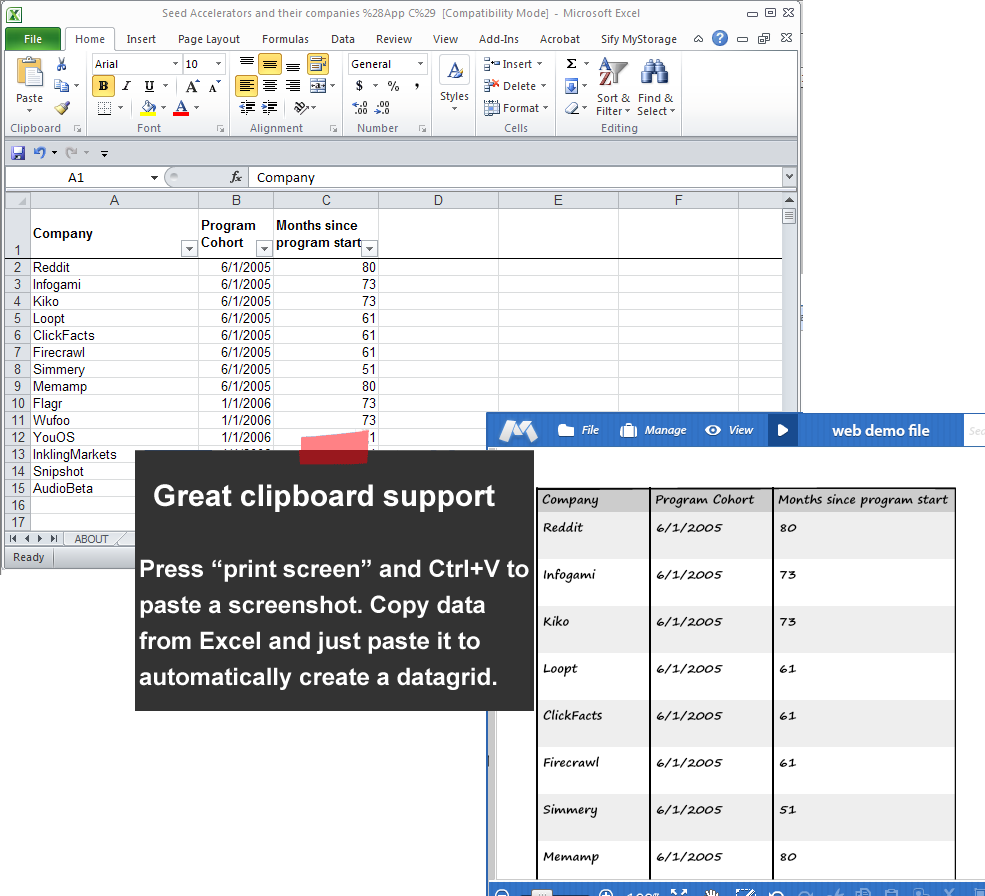Viewport: 985px width, 896px height.
Task: Open the Name Box dropdown arrow
Action: (x=154, y=178)
